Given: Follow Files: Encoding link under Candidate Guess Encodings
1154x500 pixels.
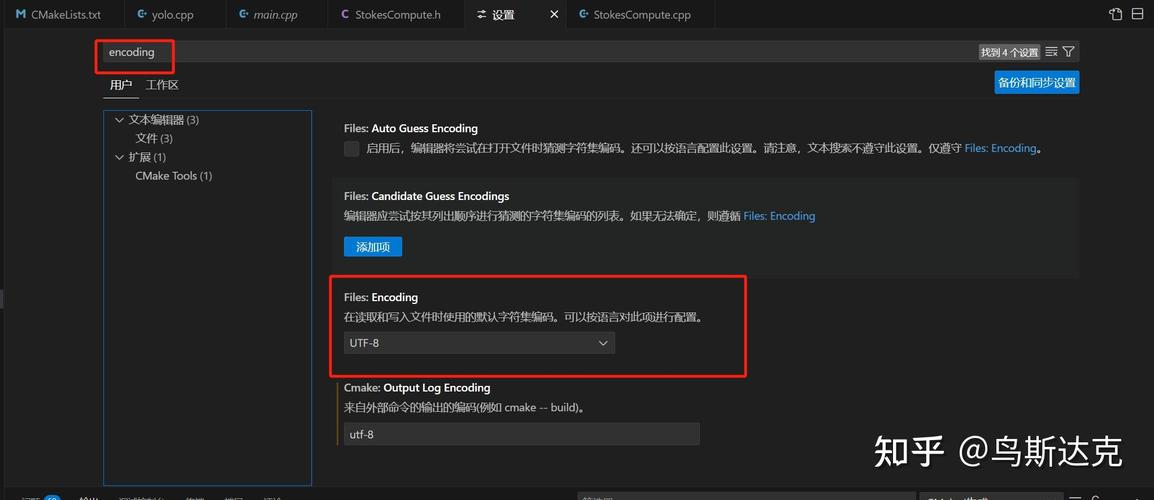Looking at the screenshot, I should pyautogui.click(x=779, y=216).
